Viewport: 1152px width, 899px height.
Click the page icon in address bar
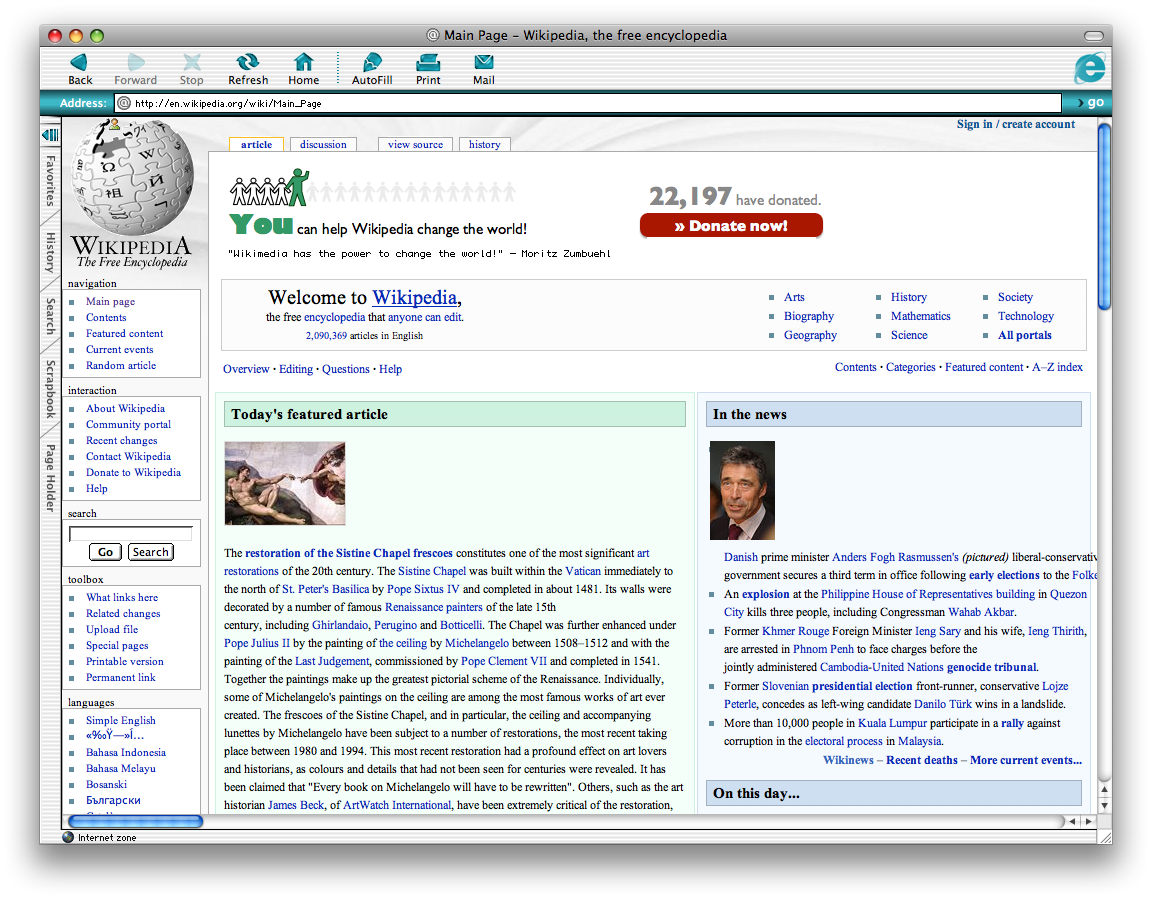124,103
